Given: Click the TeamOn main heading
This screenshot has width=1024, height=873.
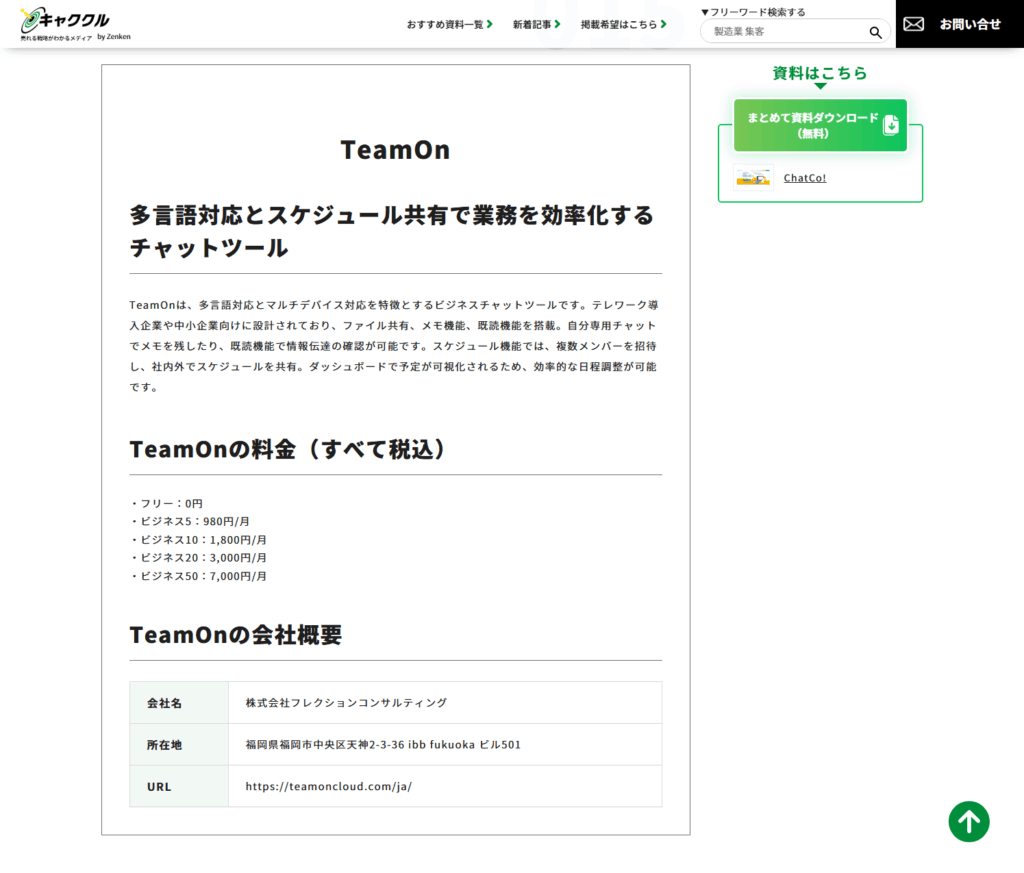Looking at the screenshot, I should coord(395,150).
